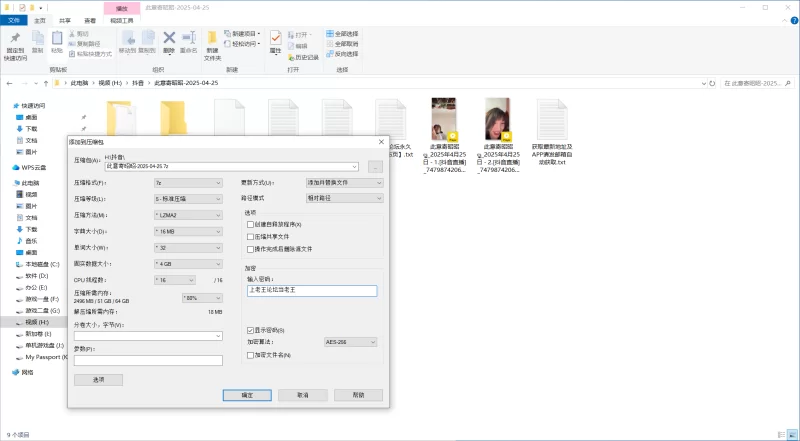Tick the 创建自释放程序 (create SFX) checkbox
This screenshot has width=800, height=441.
tap(250, 225)
